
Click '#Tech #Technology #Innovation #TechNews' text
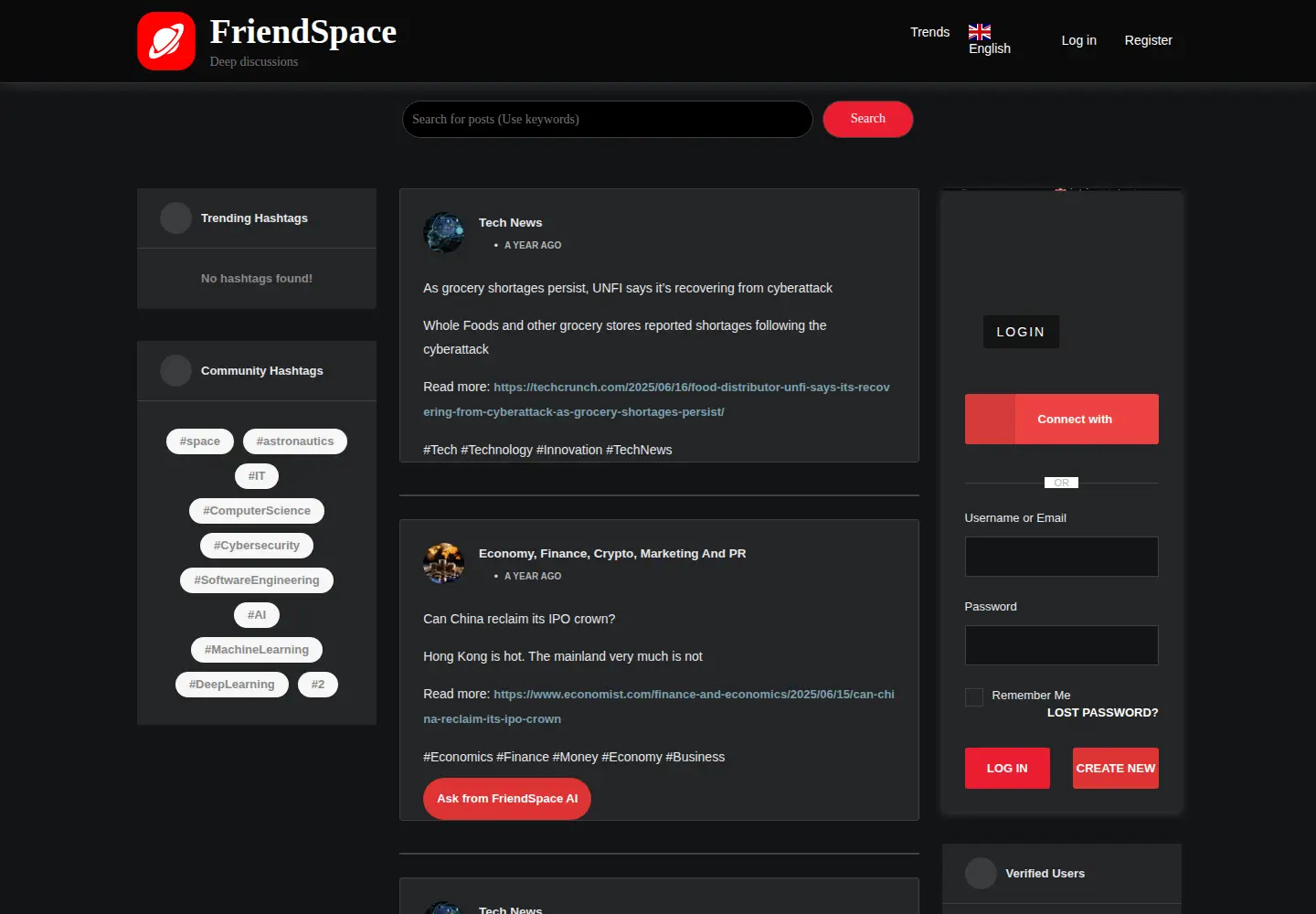tap(547, 450)
